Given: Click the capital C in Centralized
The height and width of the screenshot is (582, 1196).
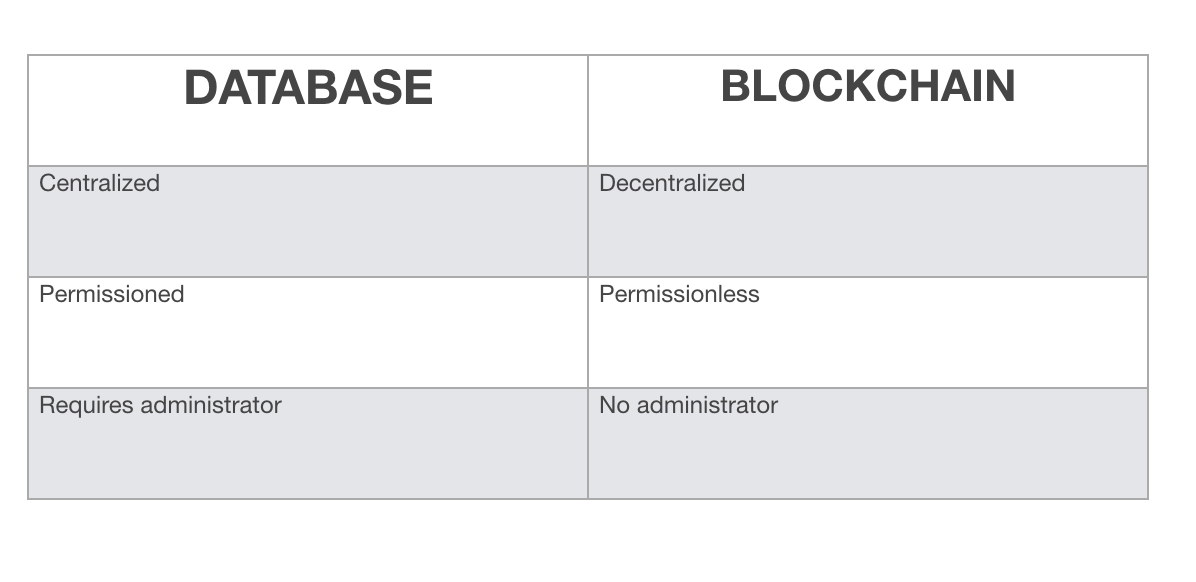Looking at the screenshot, I should [46, 183].
